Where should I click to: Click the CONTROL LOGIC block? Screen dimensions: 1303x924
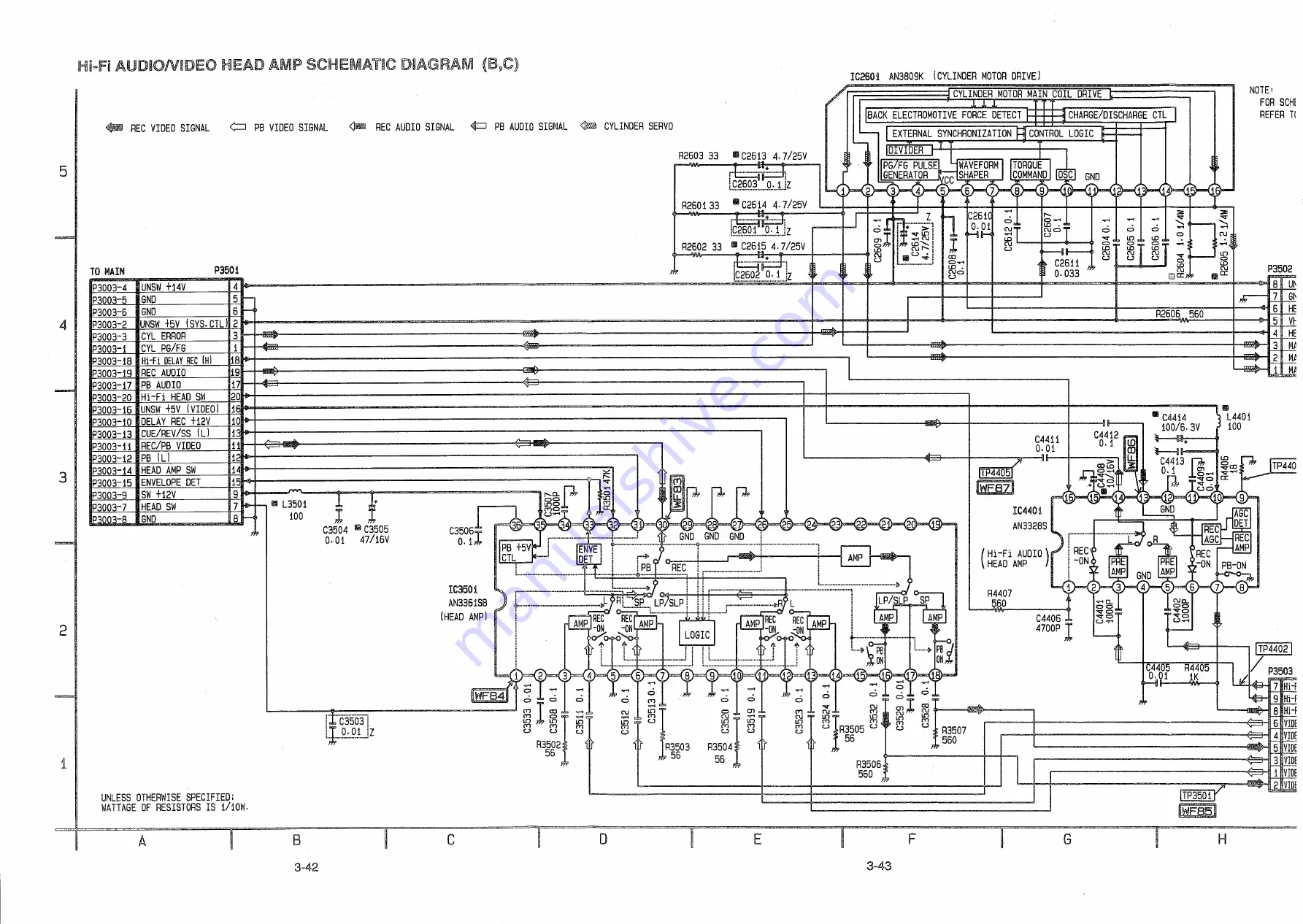tap(1063, 134)
